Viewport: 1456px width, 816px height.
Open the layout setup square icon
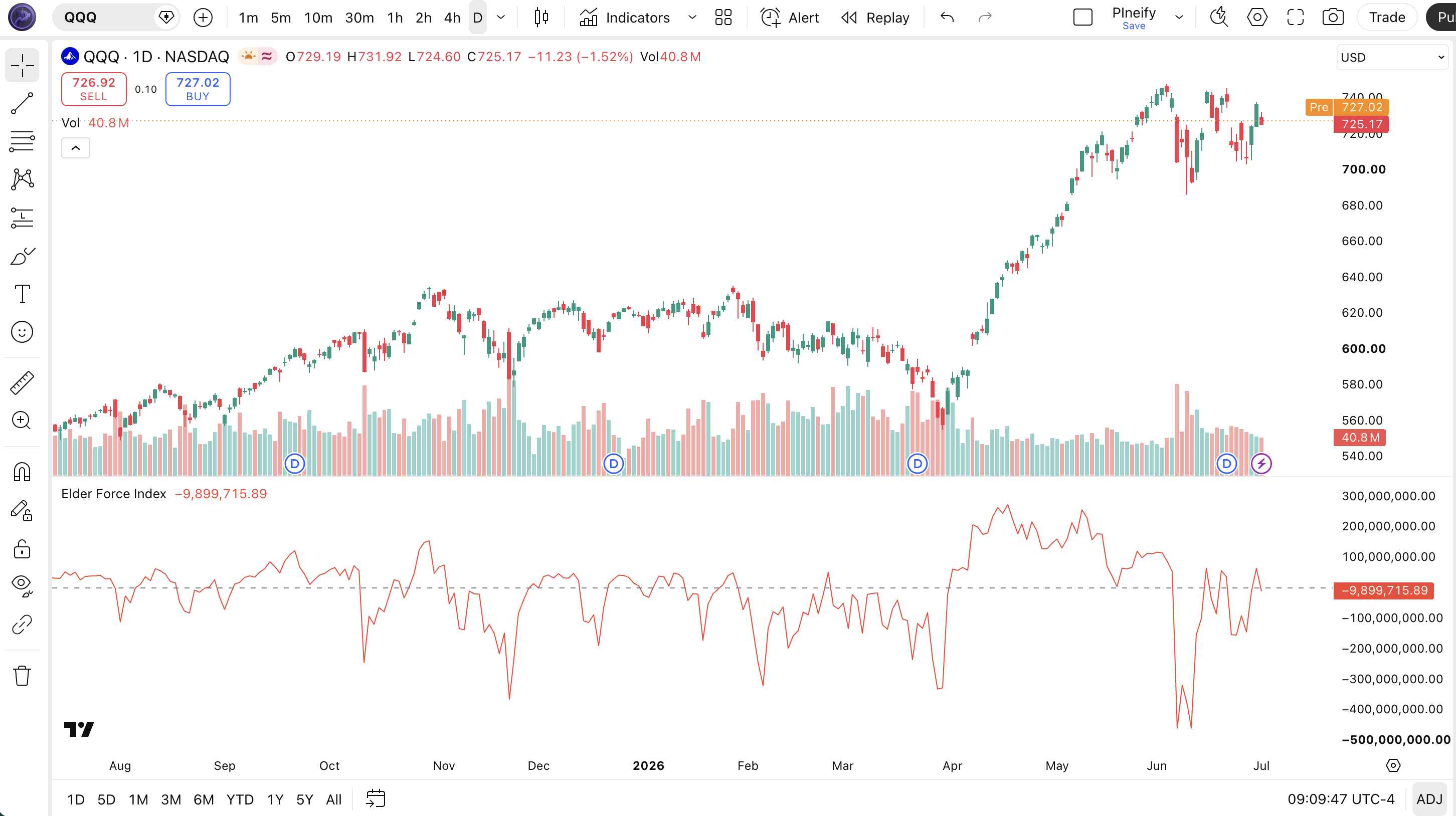click(1082, 18)
